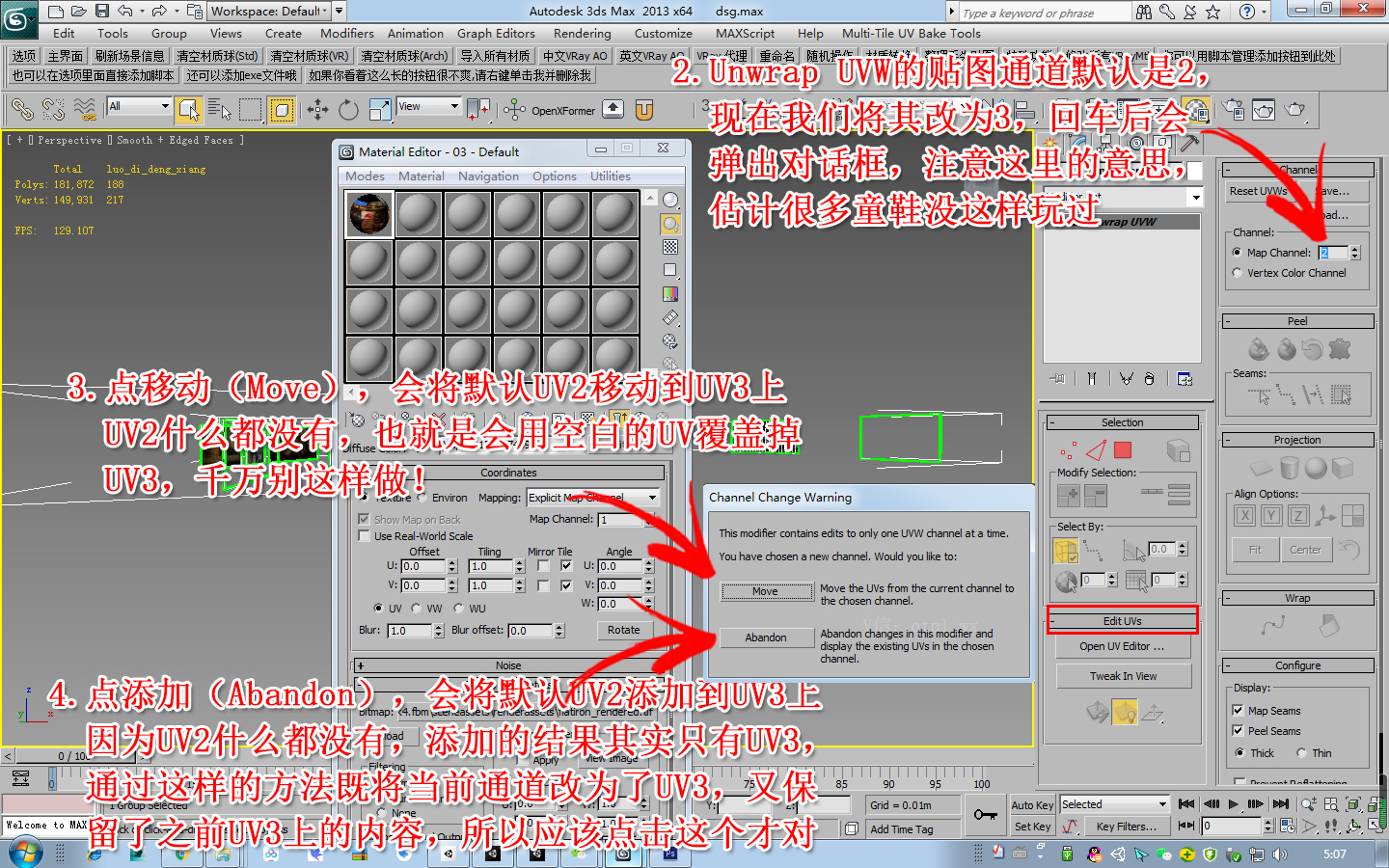
Task: Click the Reset UVWs button
Action: pos(1258,191)
